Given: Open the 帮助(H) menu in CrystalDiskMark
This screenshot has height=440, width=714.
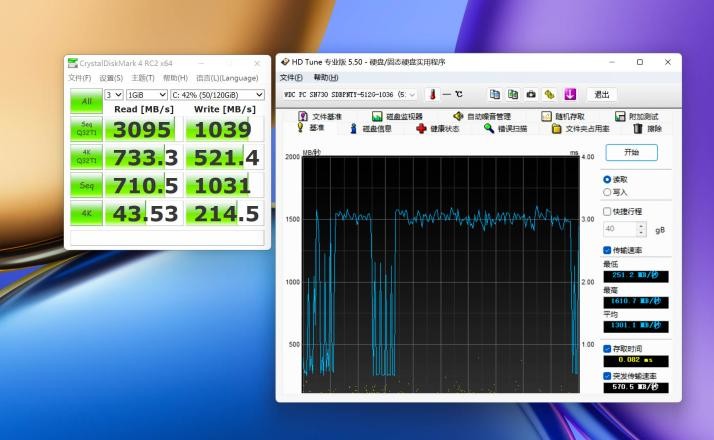Looking at the screenshot, I should coord(175,78).
